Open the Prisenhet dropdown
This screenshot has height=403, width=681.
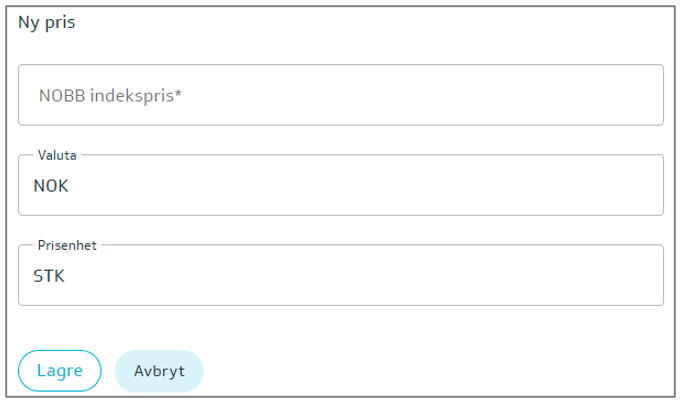340,276
